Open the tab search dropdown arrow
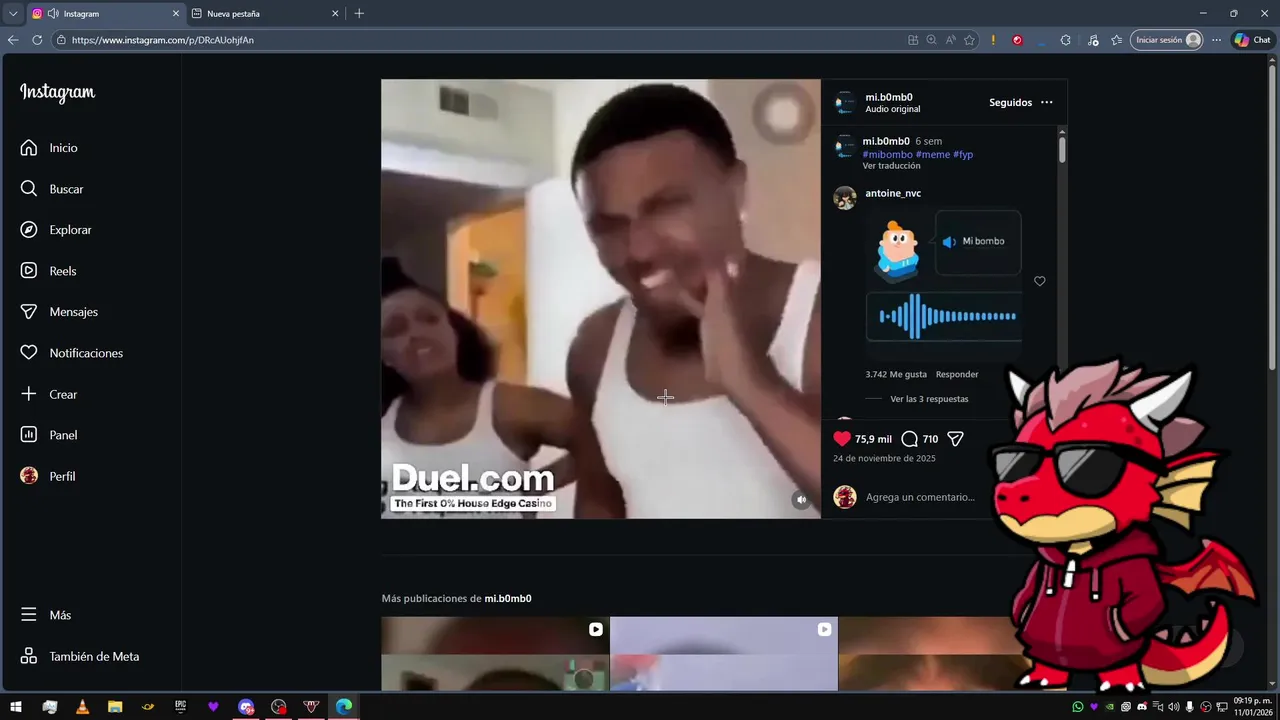The image size is (1280, 720). pos(12,13)
